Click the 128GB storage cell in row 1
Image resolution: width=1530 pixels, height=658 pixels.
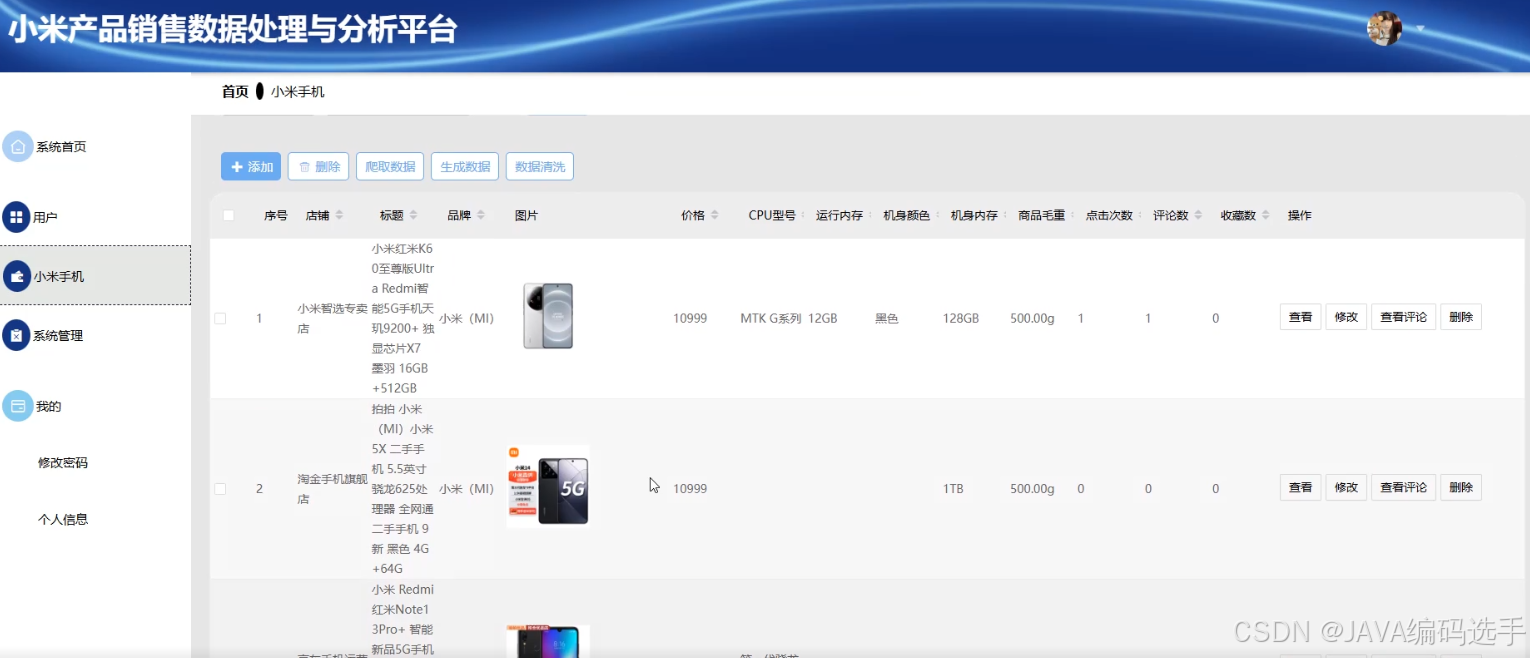(x=961, y=318)
